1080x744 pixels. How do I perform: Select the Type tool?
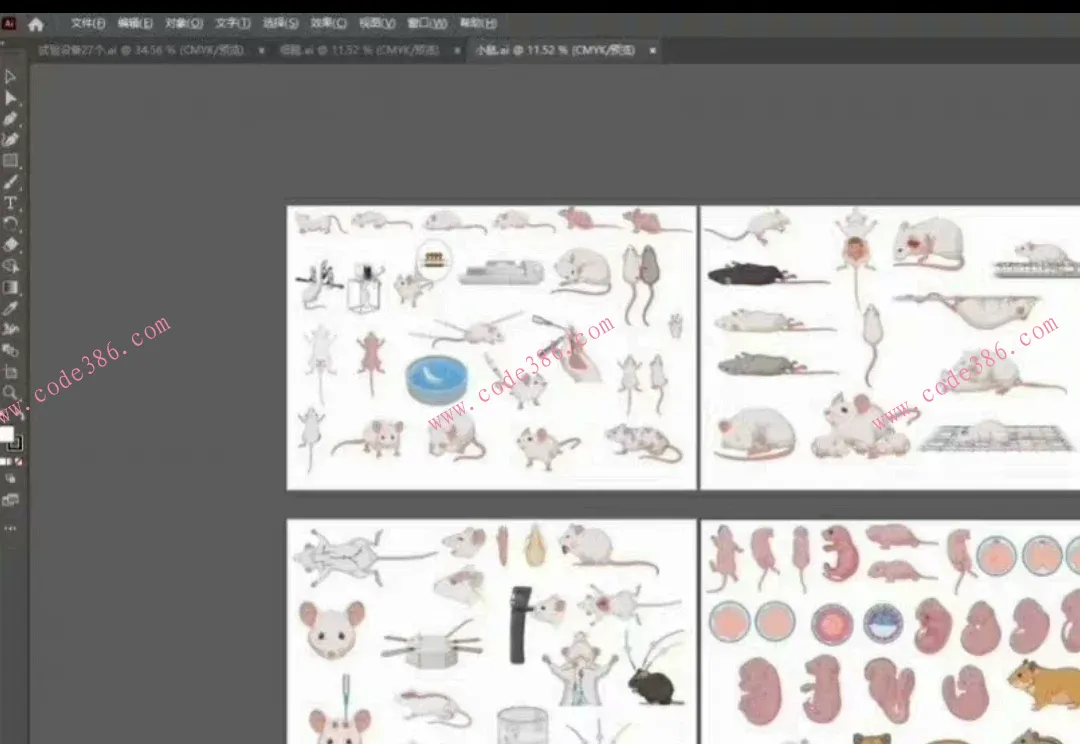(10, 203)
